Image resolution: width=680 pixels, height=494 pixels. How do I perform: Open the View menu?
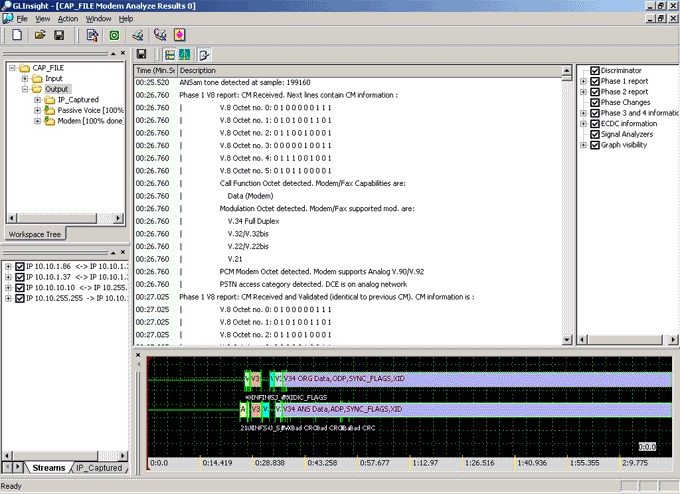(x=42, y=19)
